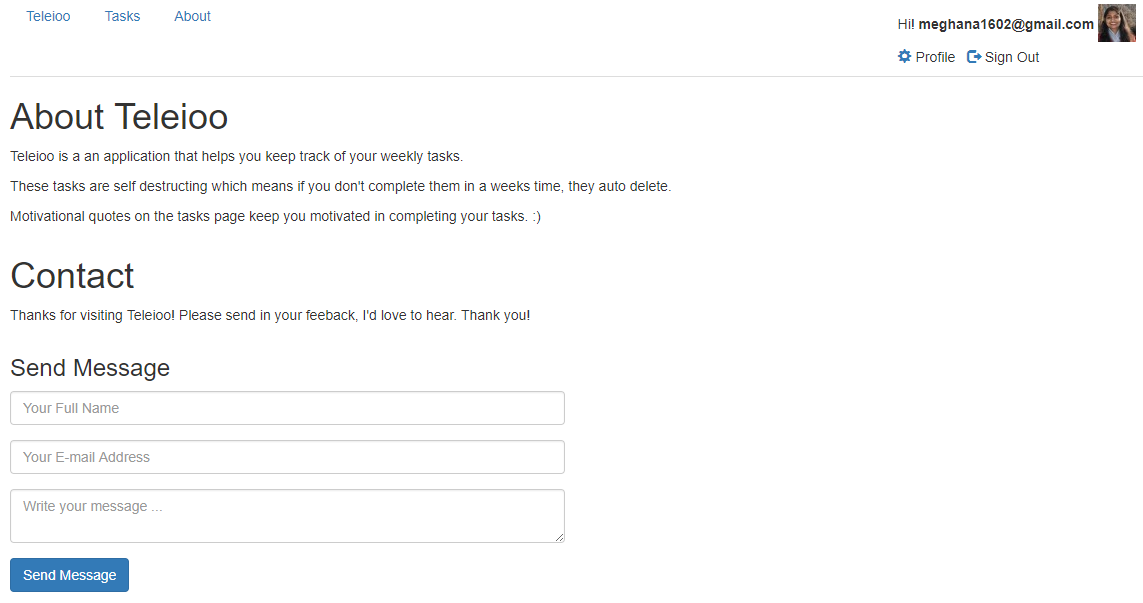Select the About navigation item

click(x=192, y=16)
